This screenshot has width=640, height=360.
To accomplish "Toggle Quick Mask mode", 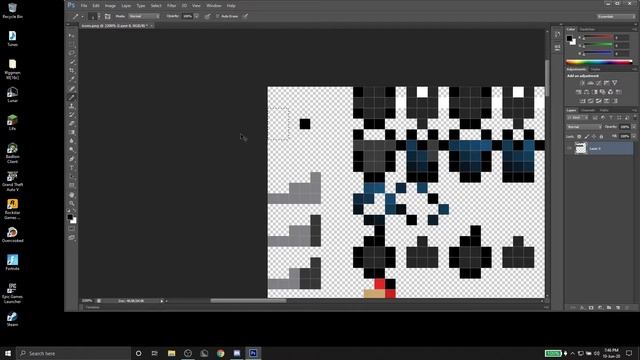I will tap(72, 229).
